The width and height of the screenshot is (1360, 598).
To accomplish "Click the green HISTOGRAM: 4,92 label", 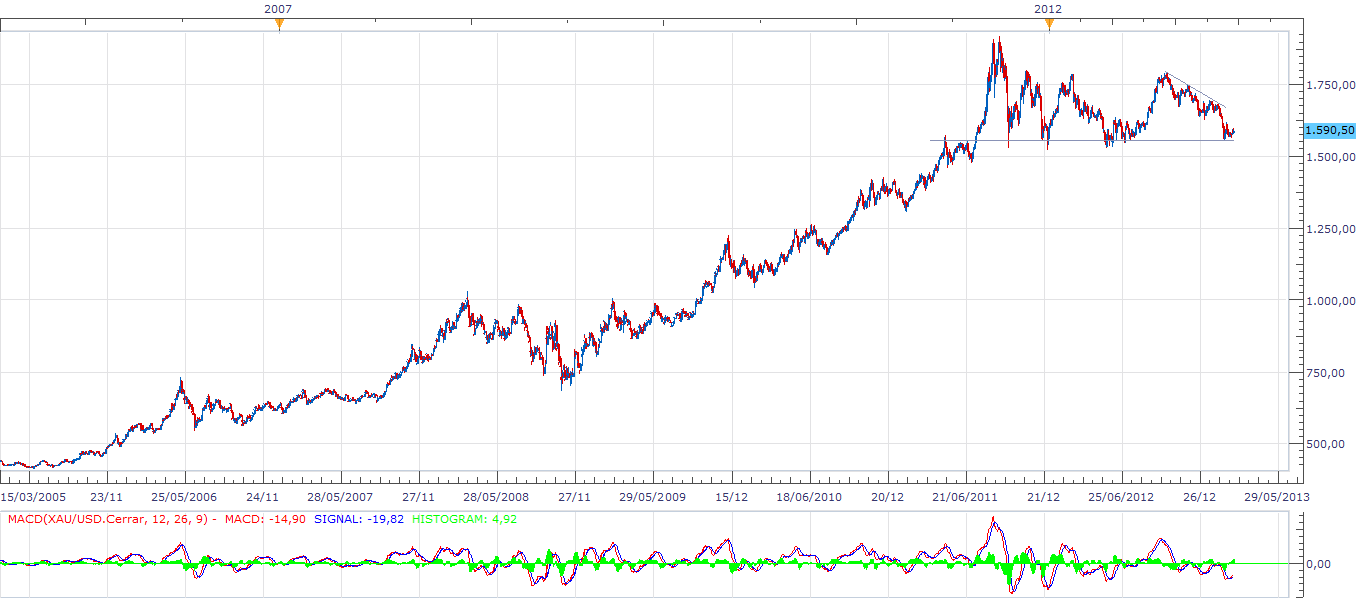I will (x=464, y=519).
